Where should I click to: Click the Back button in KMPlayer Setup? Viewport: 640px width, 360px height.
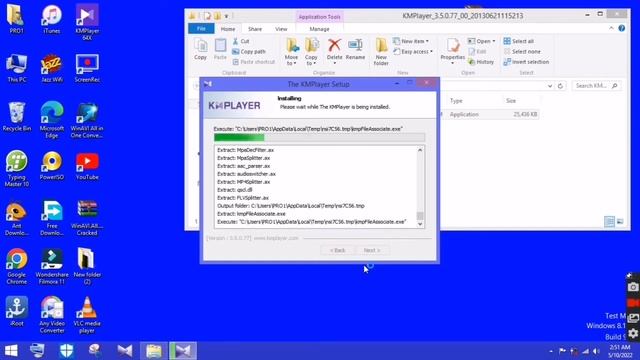coord(338,250)
